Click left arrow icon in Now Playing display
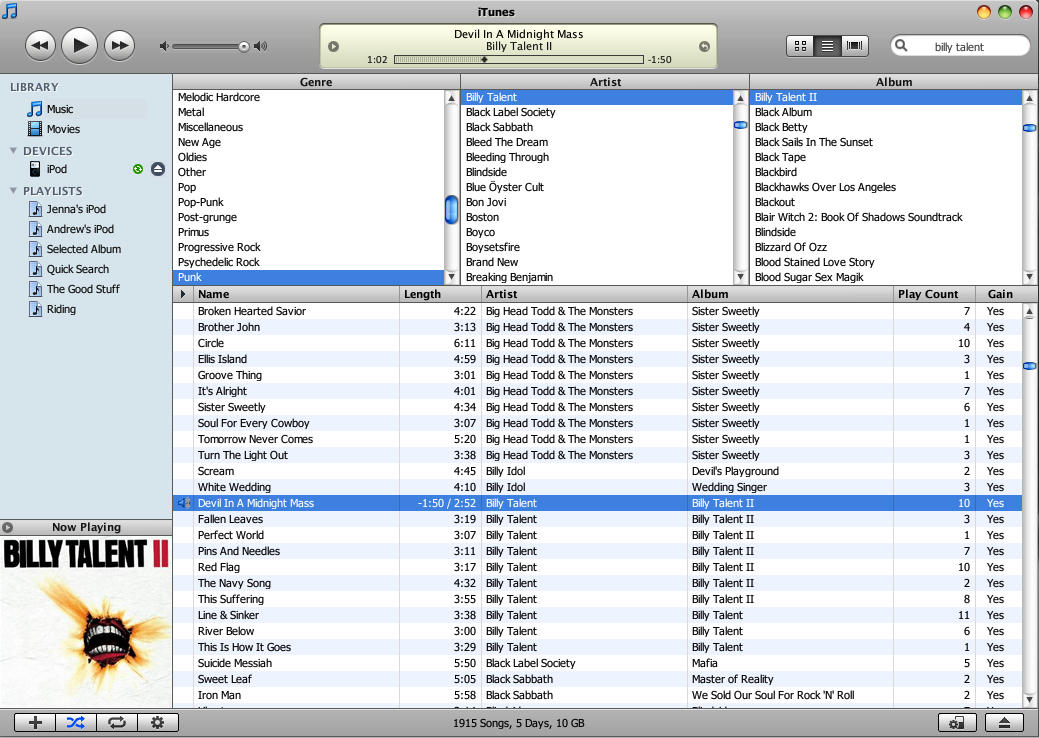This screenshot has width=1039, height=738. (333, 46)
